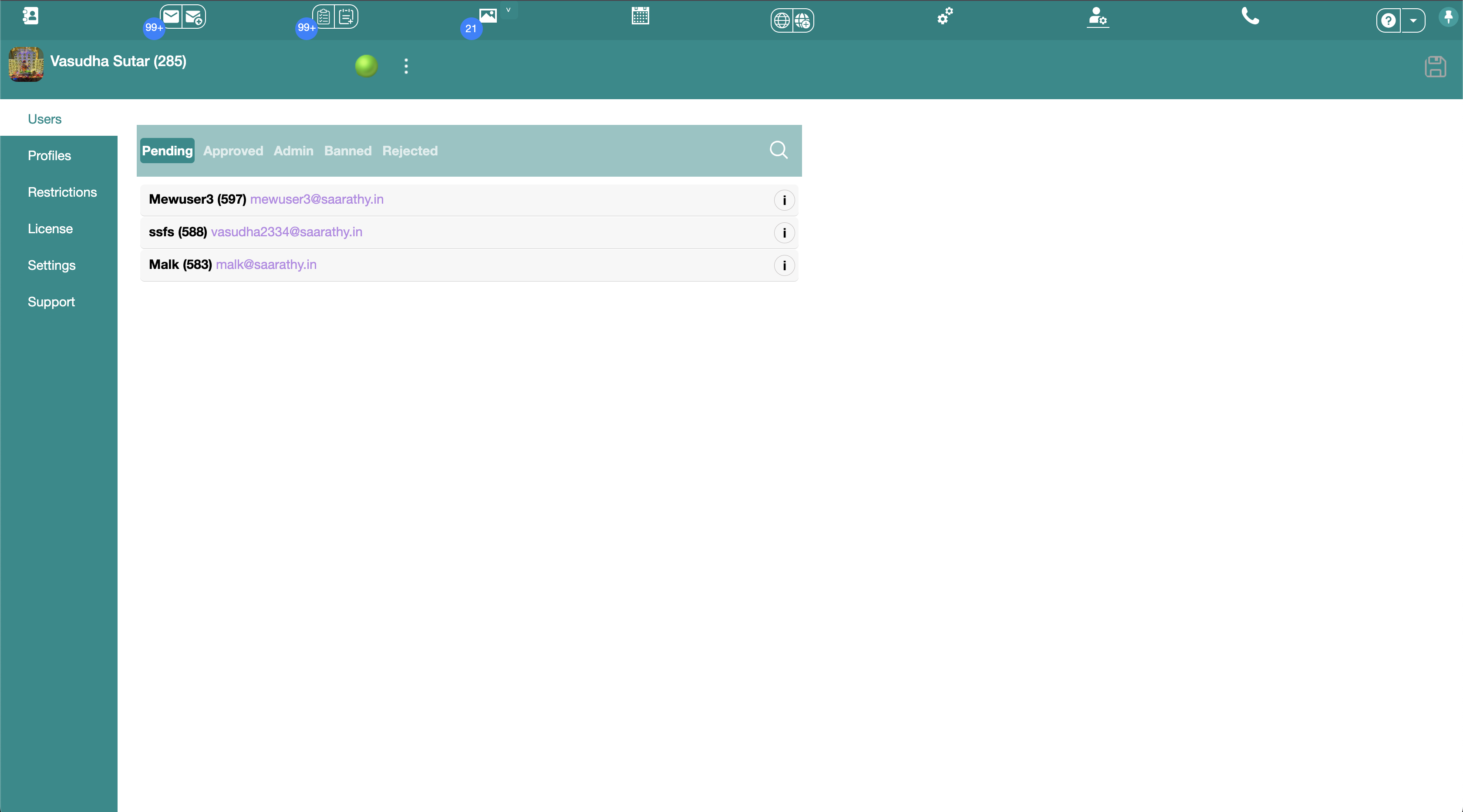Open mewuser3@saarathy.in email link

(317, 199)
